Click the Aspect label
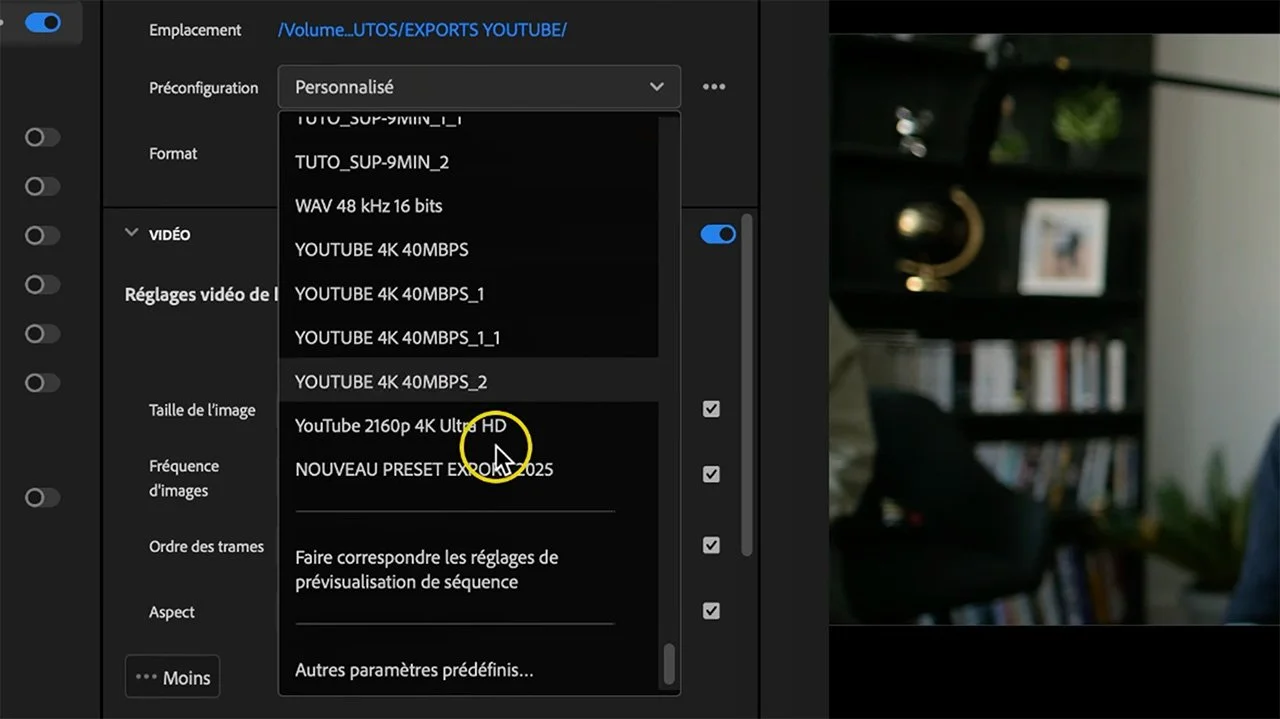 click(172, 612)
